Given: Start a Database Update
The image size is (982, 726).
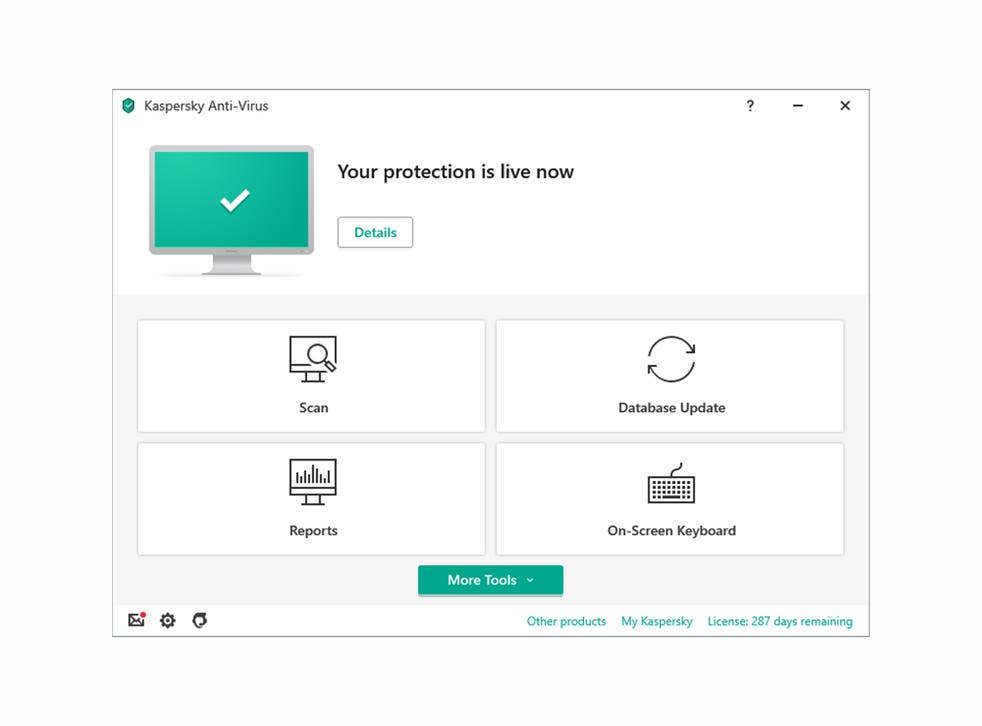Looking at the screenshot, I should click(x=669, y=376).
